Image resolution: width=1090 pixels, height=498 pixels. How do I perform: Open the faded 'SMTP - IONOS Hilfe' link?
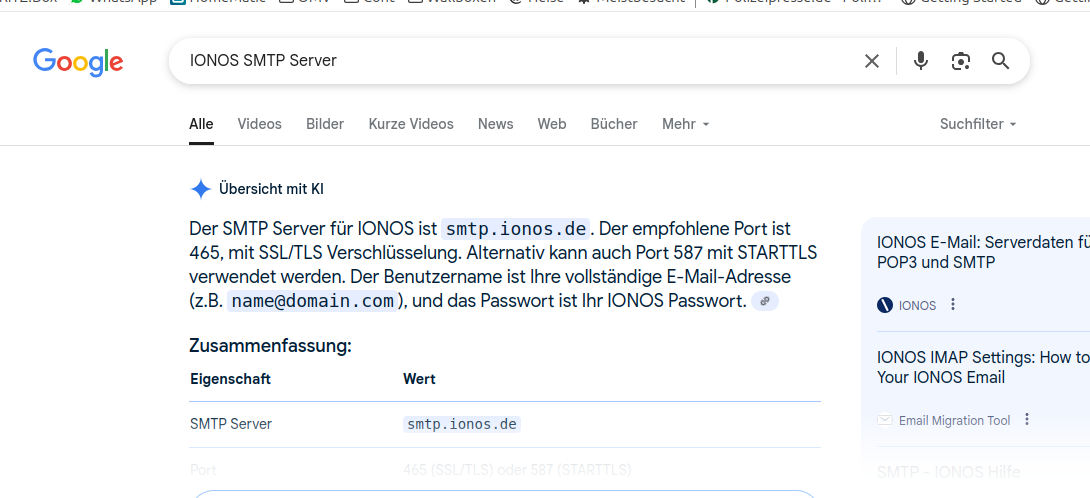949,472
